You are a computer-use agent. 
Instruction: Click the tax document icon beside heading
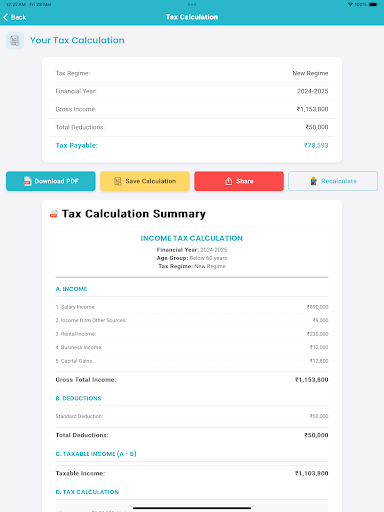pos(15,41)
